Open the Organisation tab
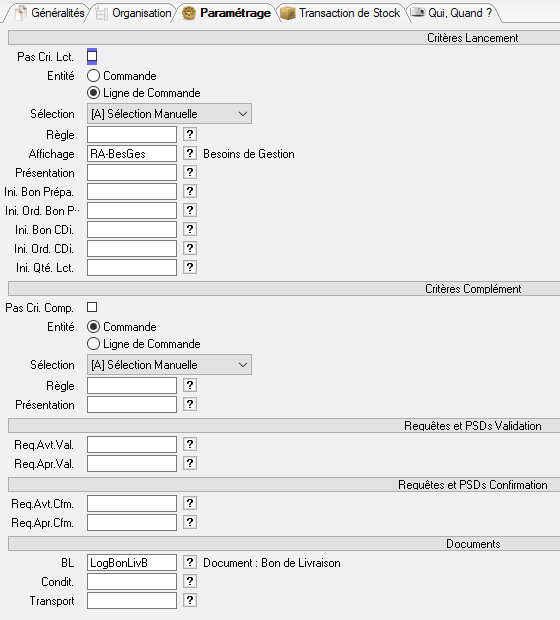 point(134,13)
